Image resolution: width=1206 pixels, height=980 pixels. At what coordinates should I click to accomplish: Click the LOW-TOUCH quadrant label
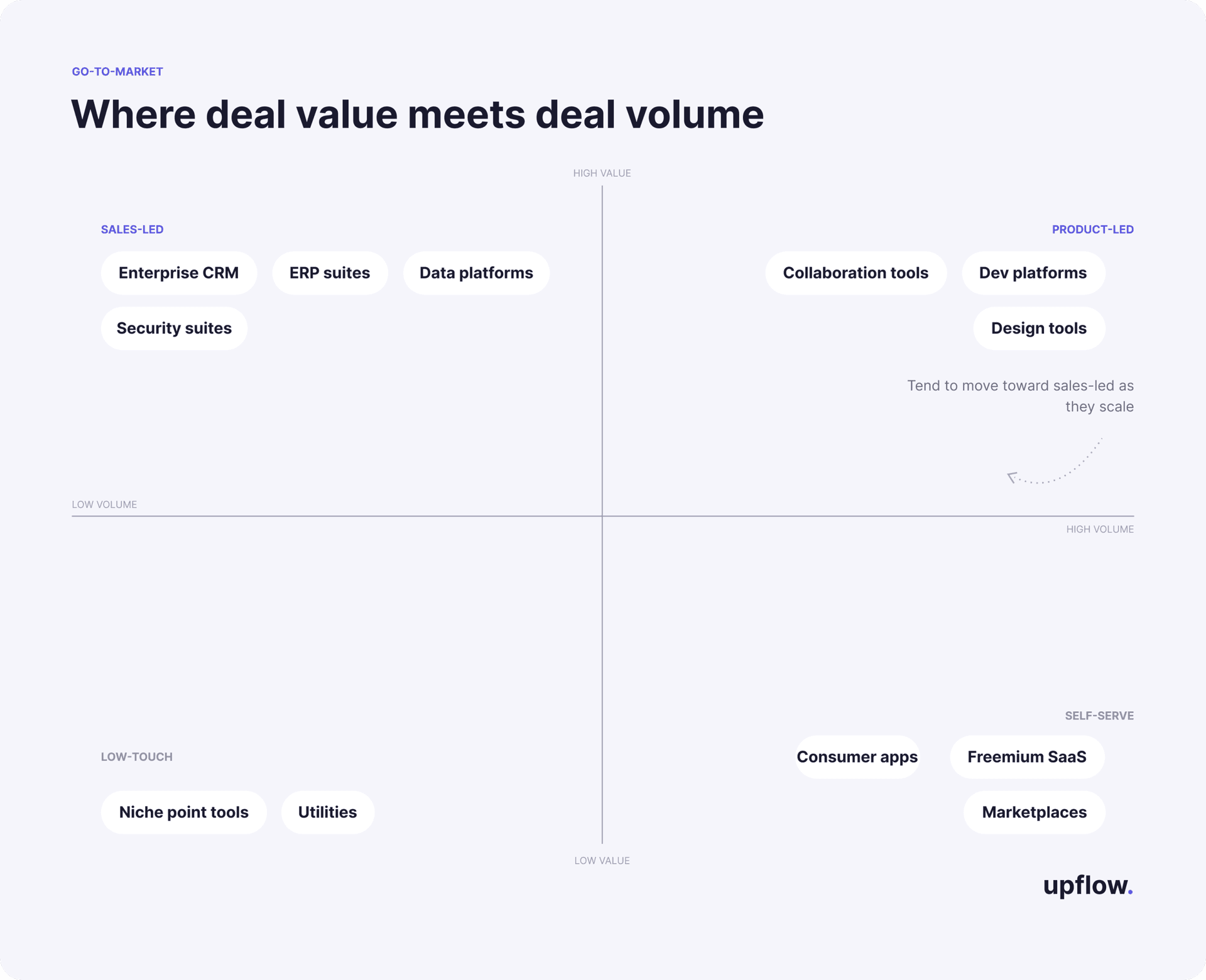[x=137, y=757]
